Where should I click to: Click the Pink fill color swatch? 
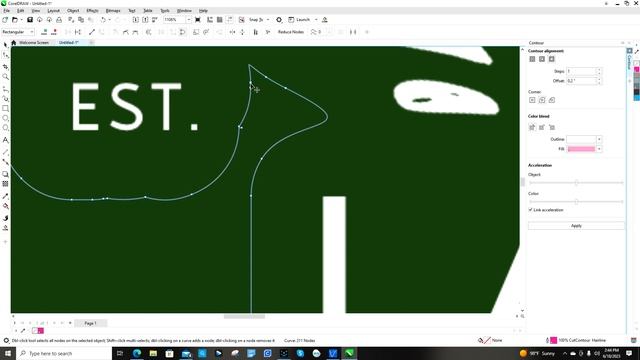click(581, 149)
